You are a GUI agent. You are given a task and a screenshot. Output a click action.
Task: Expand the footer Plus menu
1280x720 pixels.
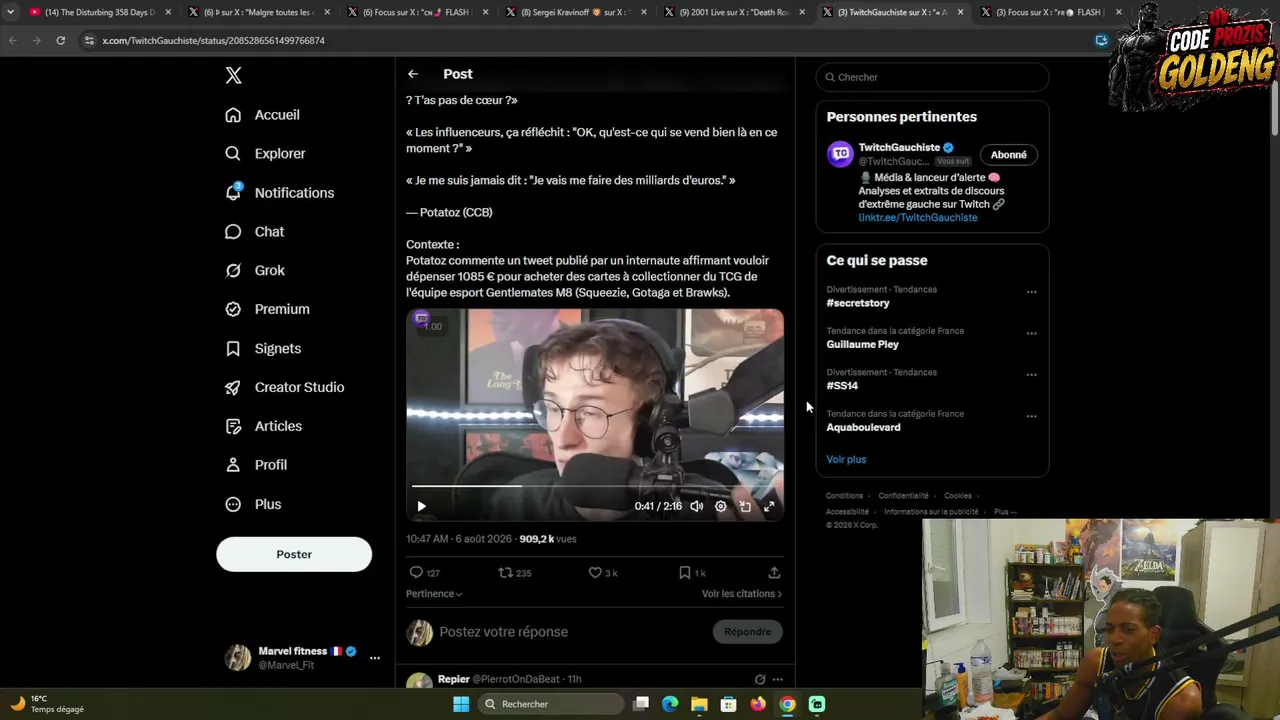tap(1005, 512)
